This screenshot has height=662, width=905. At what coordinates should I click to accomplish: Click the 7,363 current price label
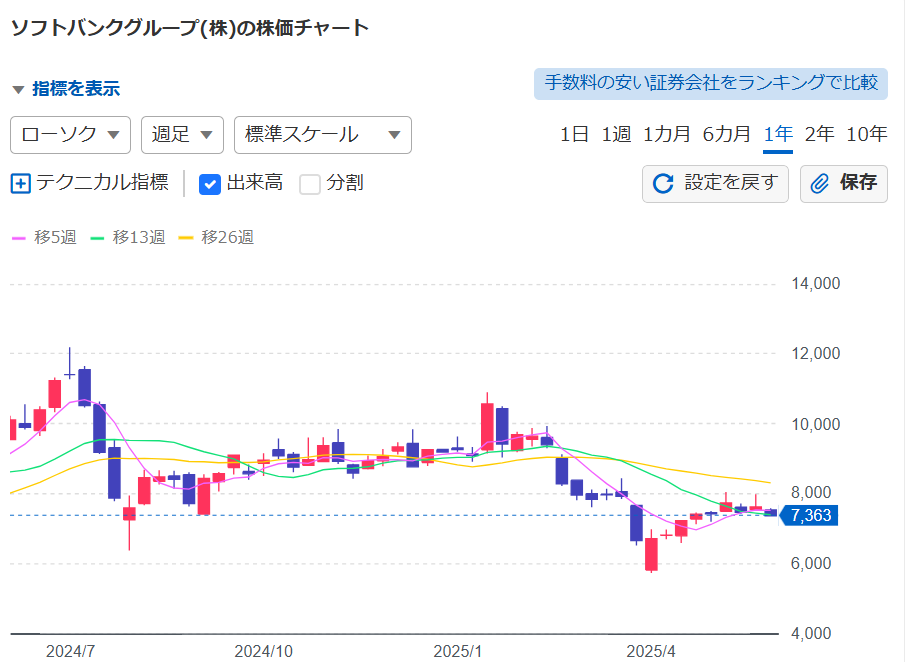pos(810,515)
